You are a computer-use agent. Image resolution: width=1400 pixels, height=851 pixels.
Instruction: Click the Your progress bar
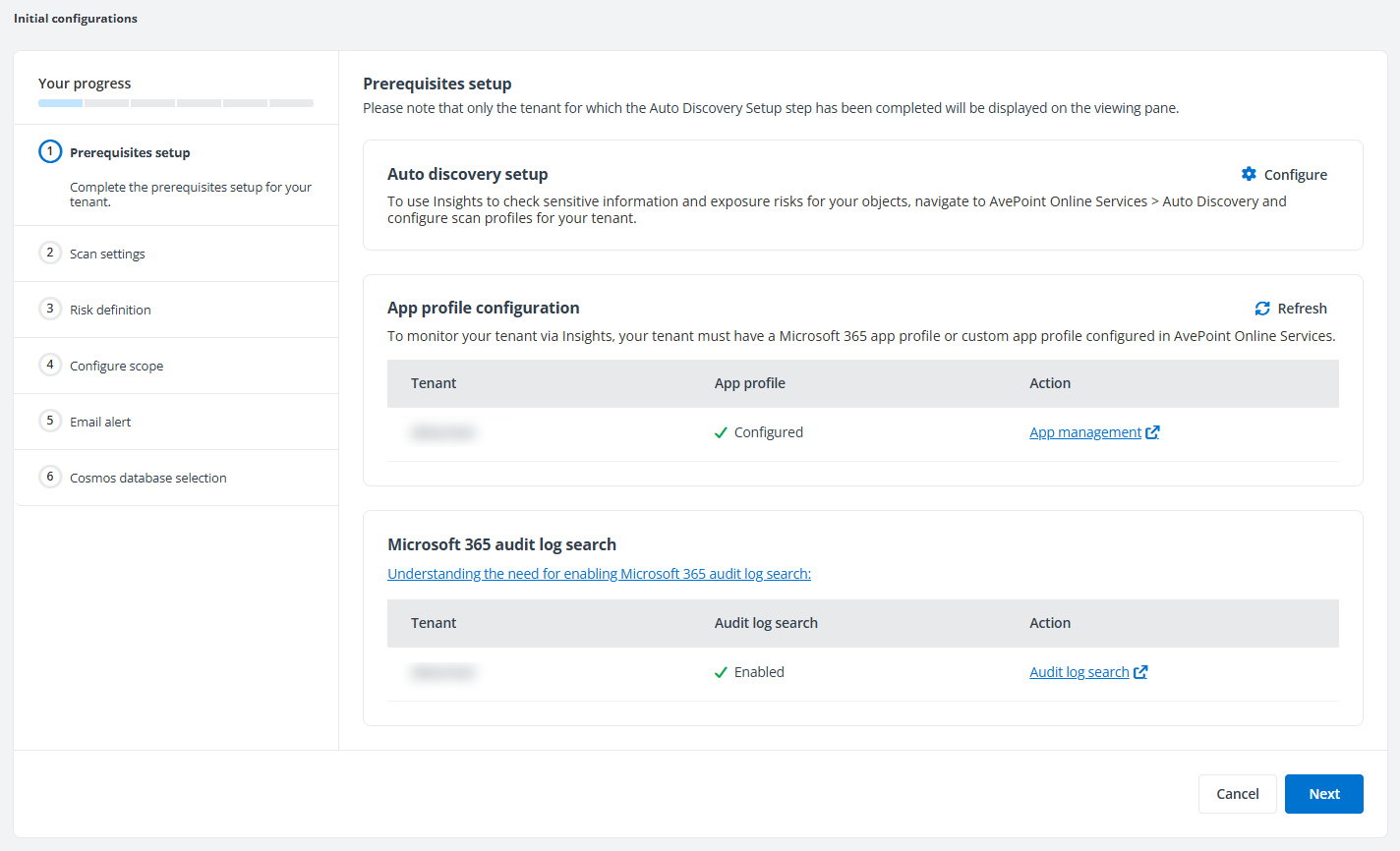coord(175,103)
